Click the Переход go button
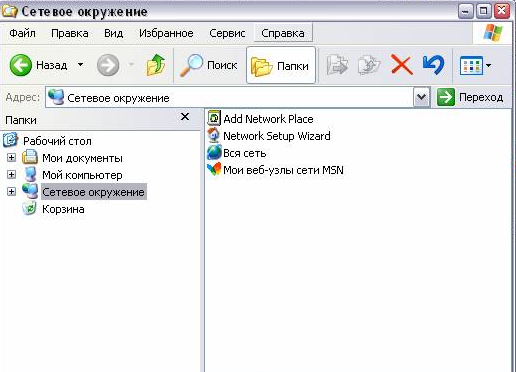Image resolution: width=516 pixels, height=372 pixels. tap(470, 97)
